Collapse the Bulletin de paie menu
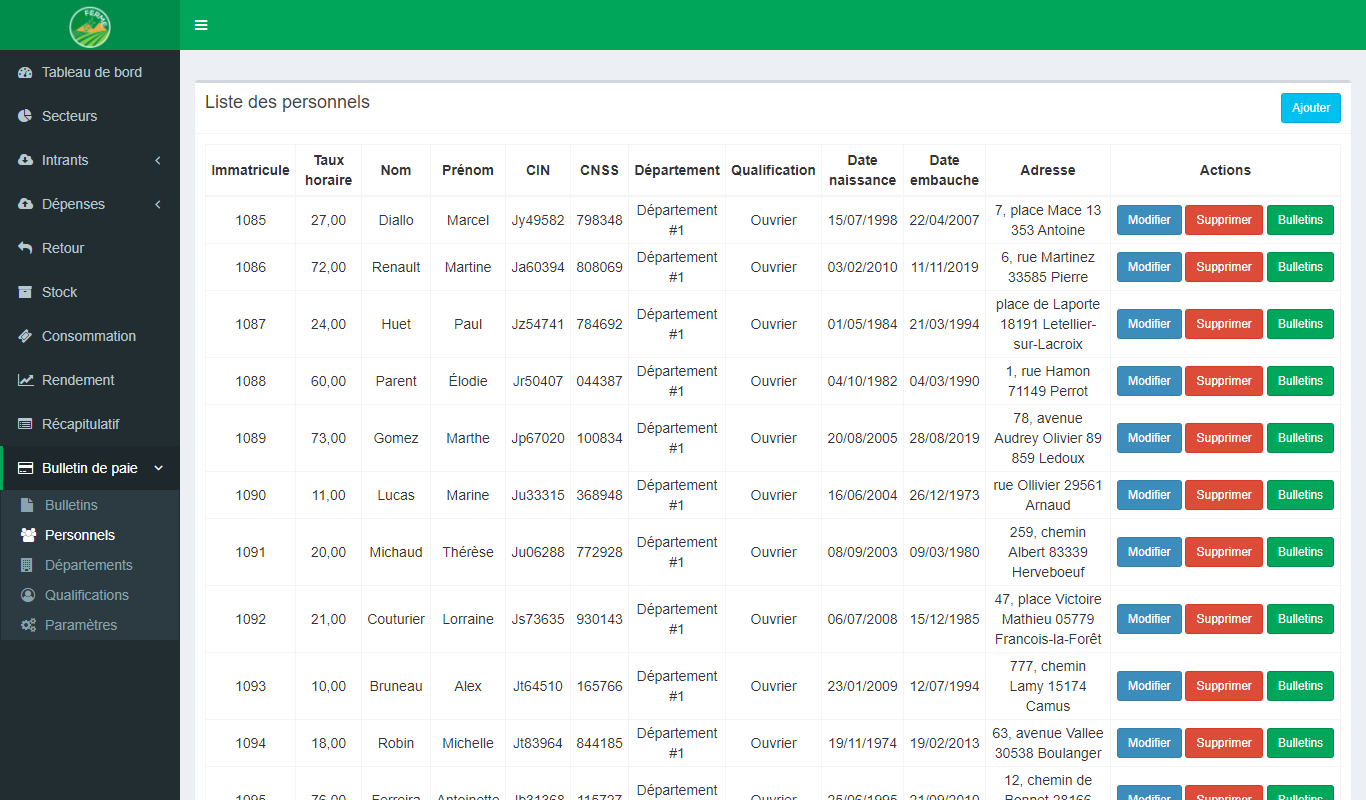 point(158,468)
